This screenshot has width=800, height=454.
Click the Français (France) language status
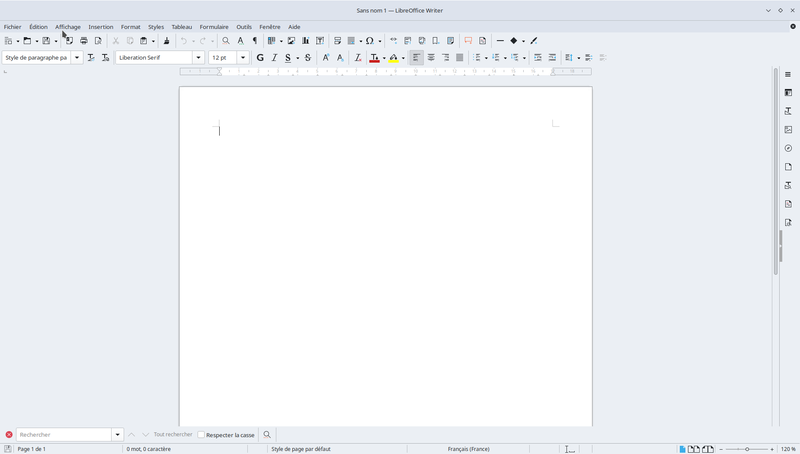pos(468,449)
